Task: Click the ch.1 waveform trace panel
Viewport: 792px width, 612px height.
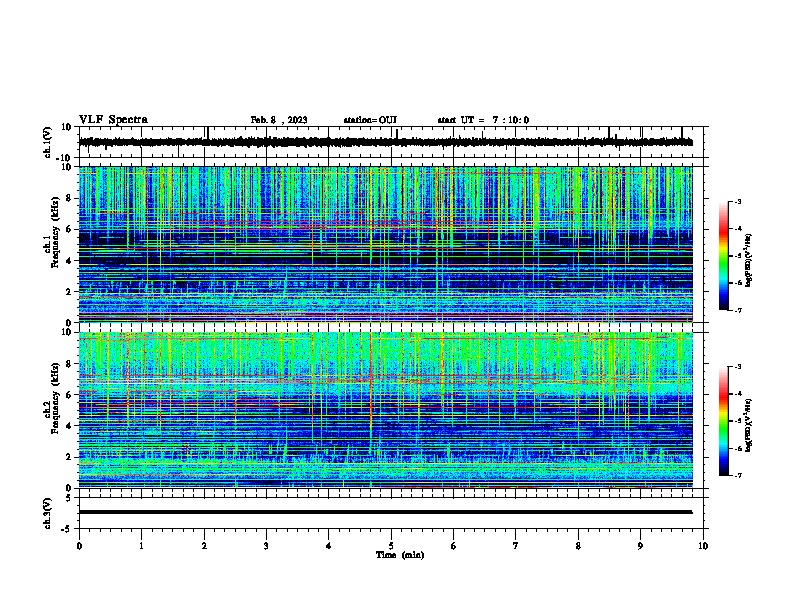Action: point(393,142)
